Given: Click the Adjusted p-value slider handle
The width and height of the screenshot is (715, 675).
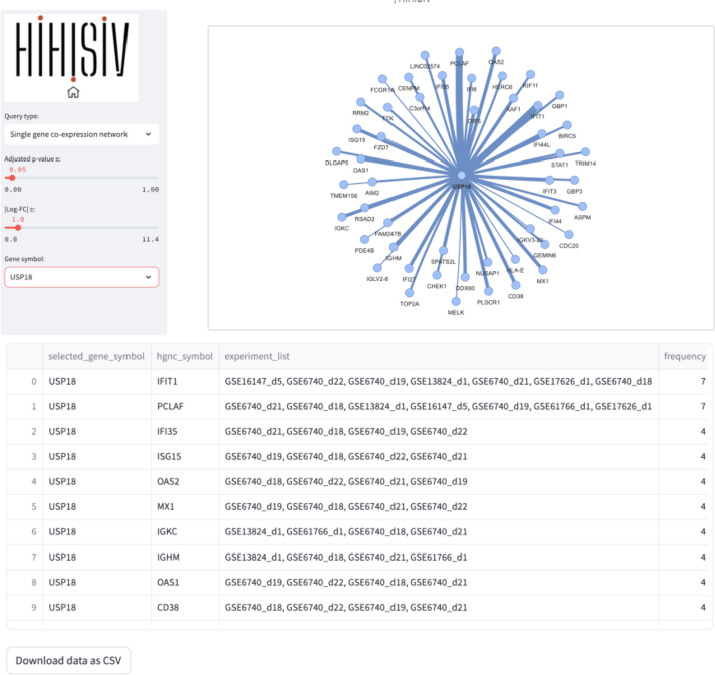Looking at the screenshot, I should 12,178.
